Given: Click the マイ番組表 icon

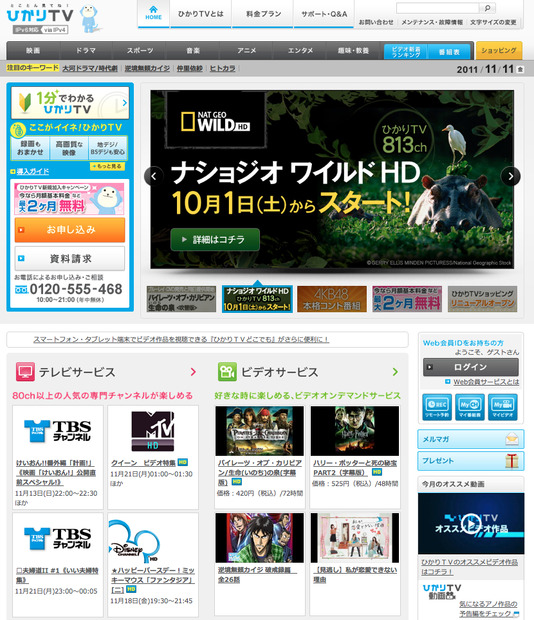Looking at the screenshot, I should [470, 407].
